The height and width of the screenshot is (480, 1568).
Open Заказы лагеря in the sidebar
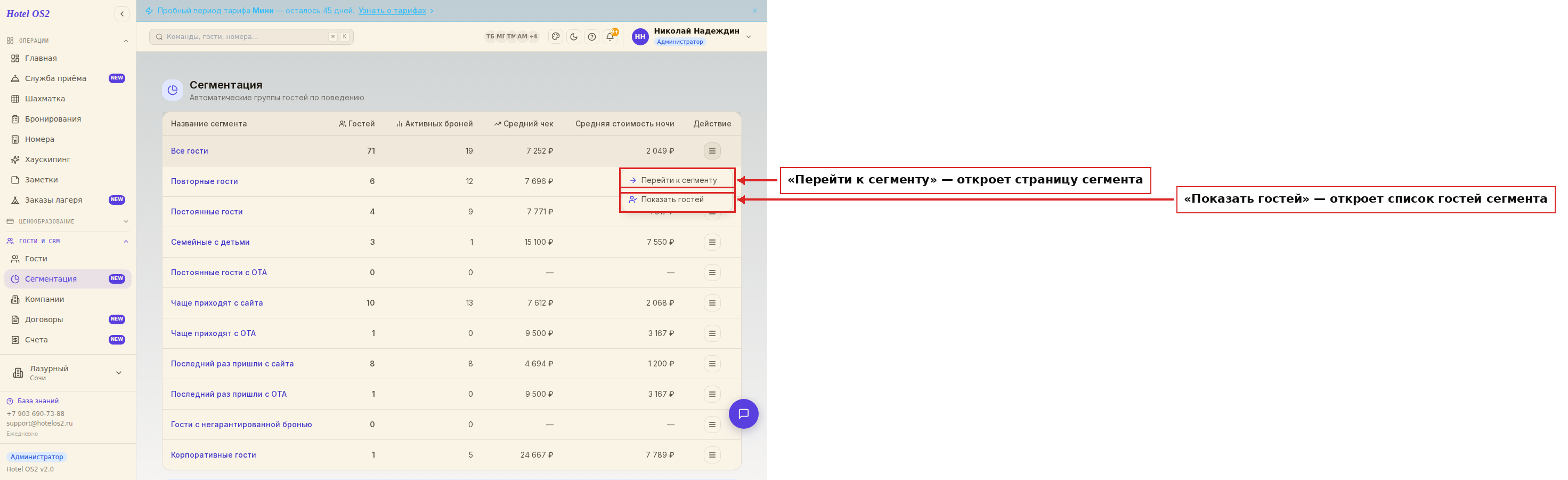coord(68,200)
